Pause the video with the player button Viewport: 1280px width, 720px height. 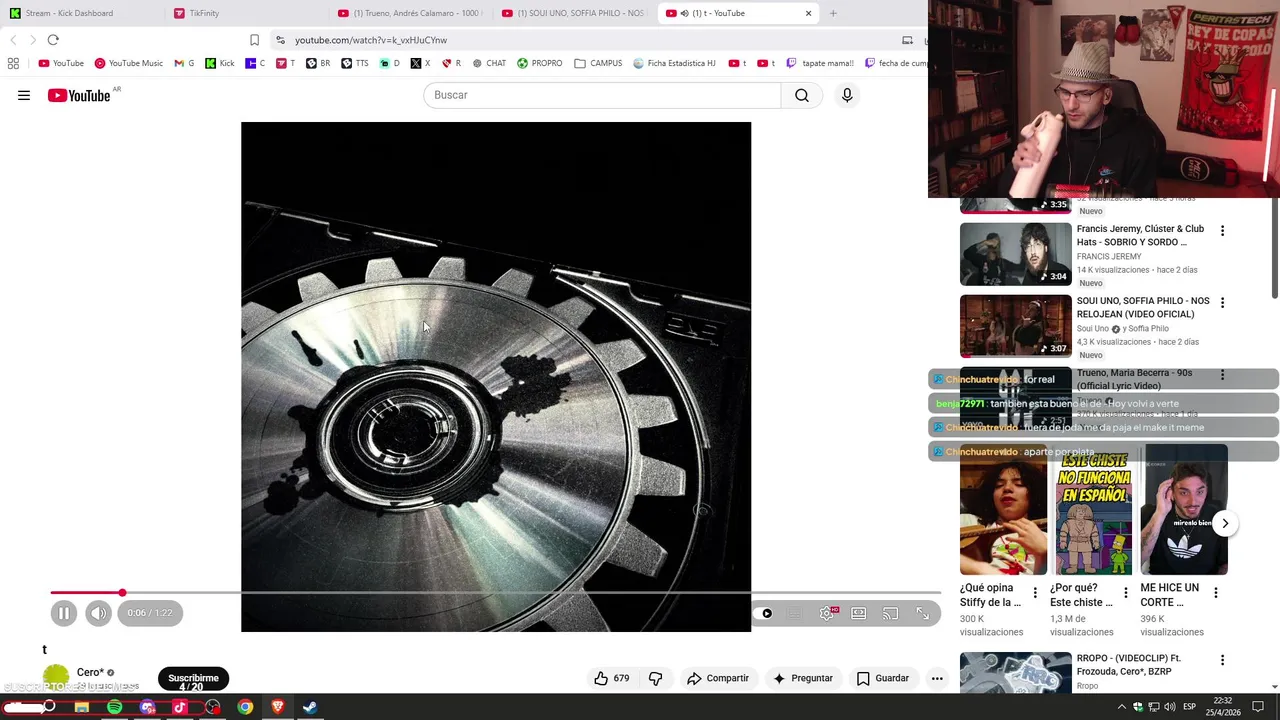(x=63, y=613)
